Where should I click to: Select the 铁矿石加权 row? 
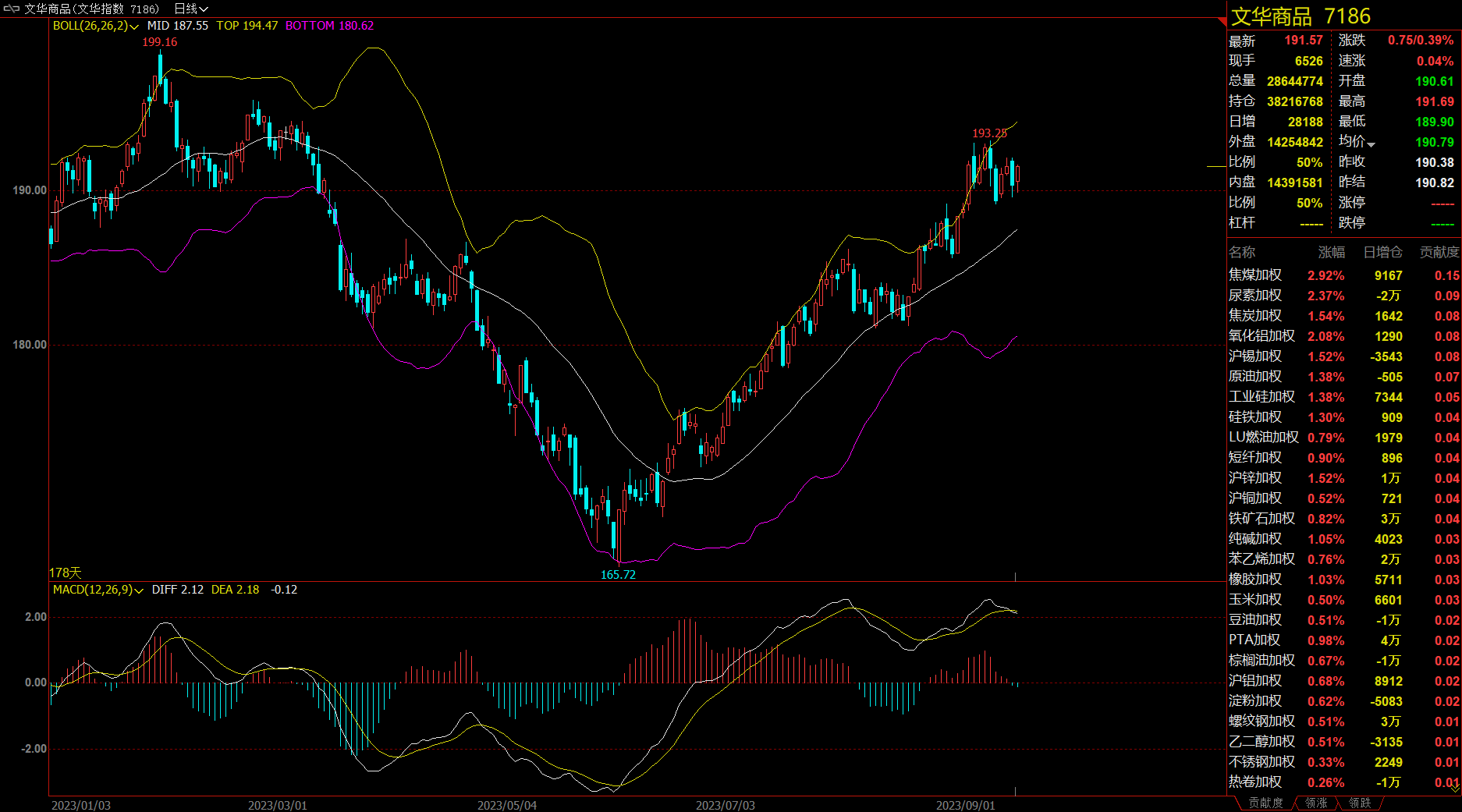[x=1344, y=519]
